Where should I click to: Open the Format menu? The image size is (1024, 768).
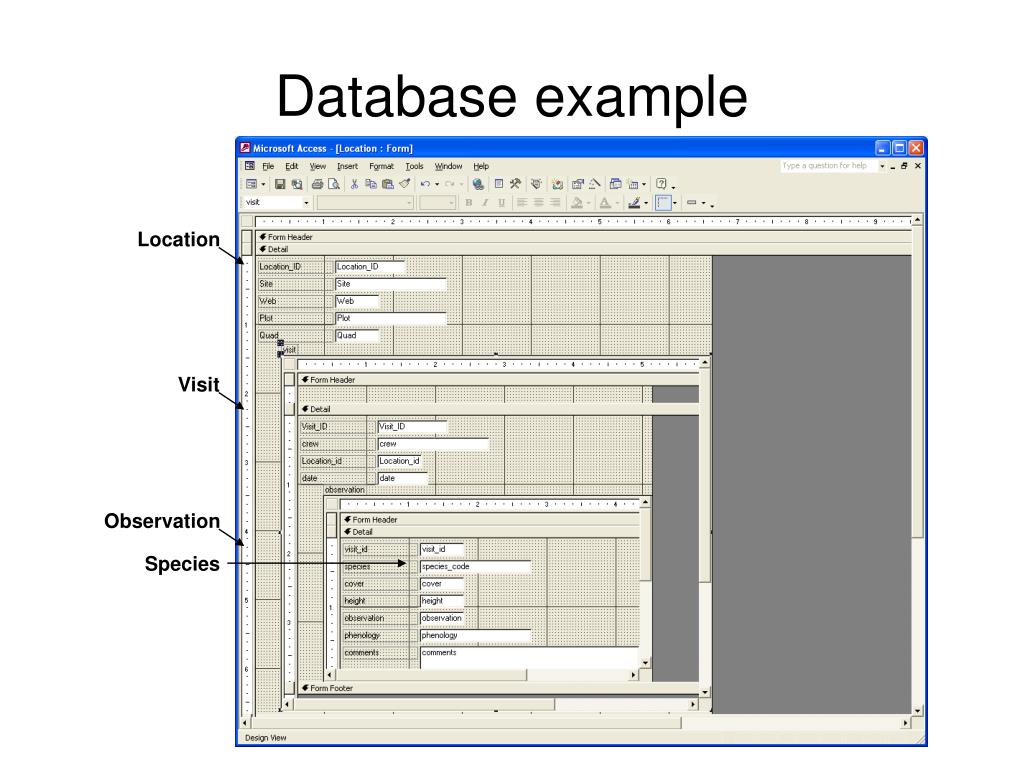pos(381,166)
